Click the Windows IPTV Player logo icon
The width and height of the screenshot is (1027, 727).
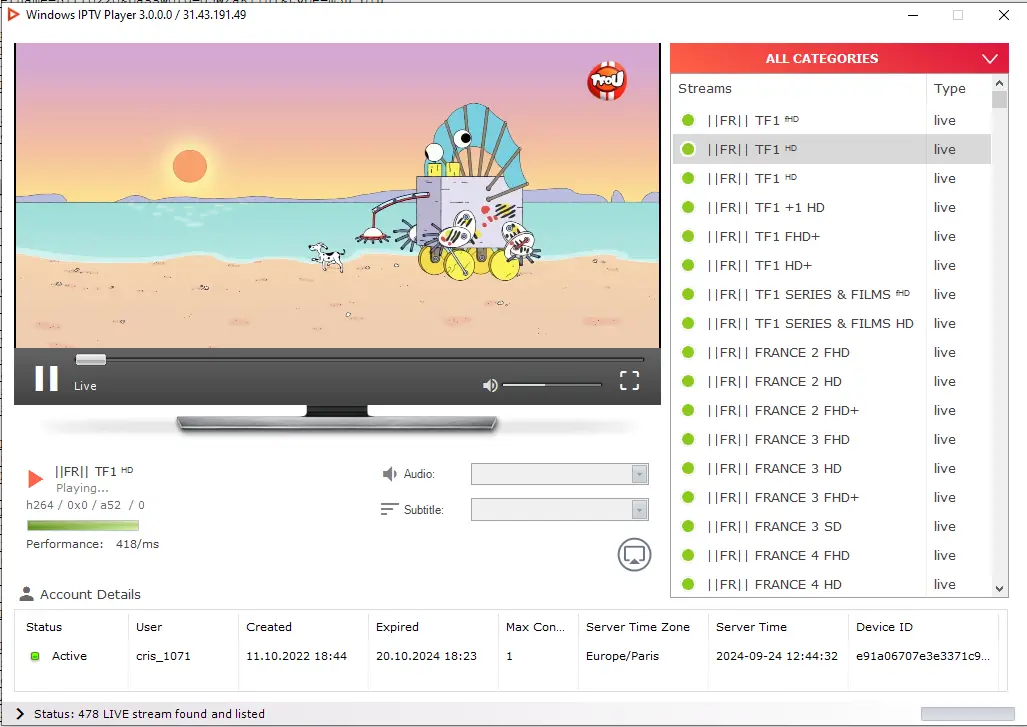click(x=13, y=14)
